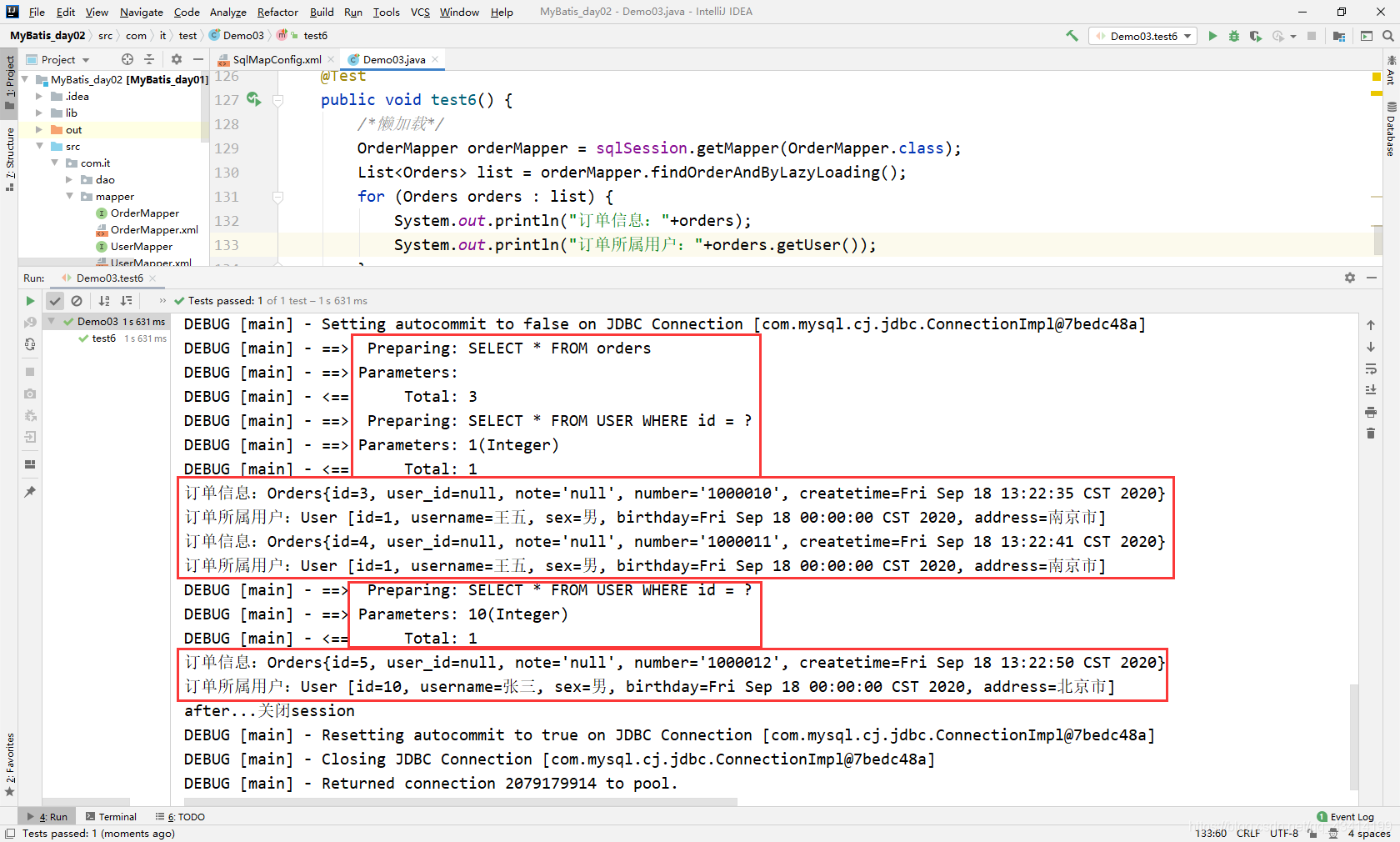Run with coverage from the top toolbar

pos(1256,36)
